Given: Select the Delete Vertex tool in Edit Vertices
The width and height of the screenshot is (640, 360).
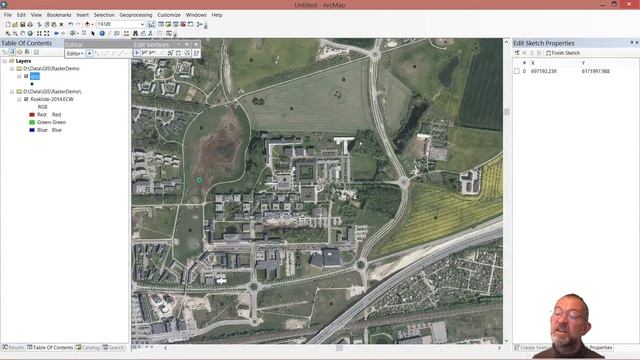Looking at the screenshot, I should tap(152, 53).
